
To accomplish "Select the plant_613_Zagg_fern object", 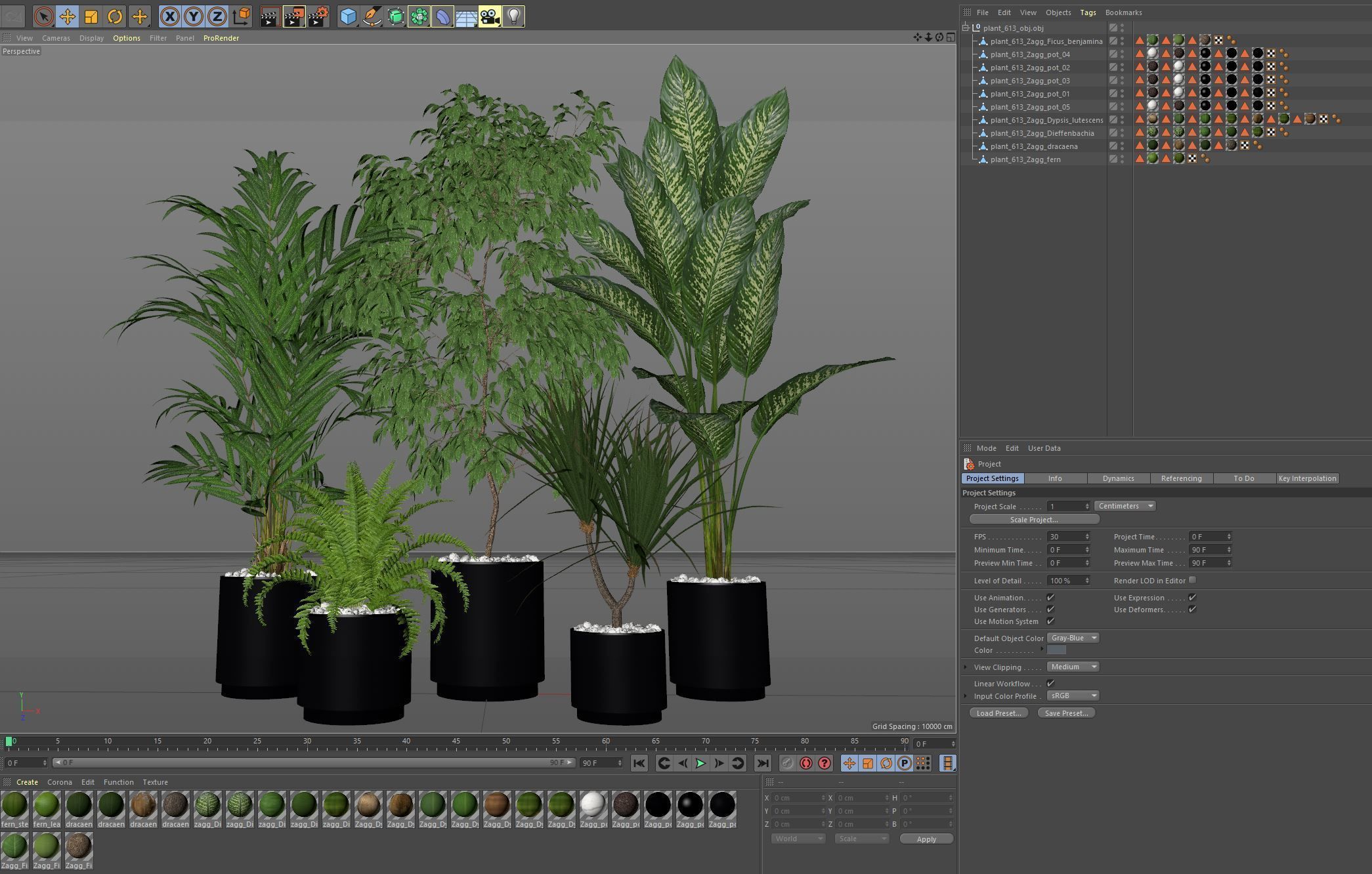I will pyautogui.click(x=1025, y=159).
